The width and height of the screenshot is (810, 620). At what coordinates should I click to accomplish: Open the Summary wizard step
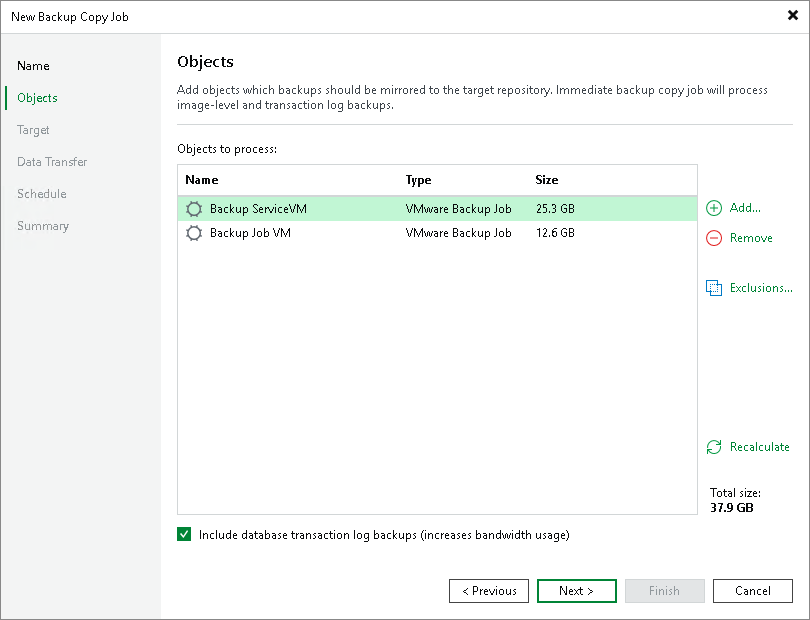[43, 226]
